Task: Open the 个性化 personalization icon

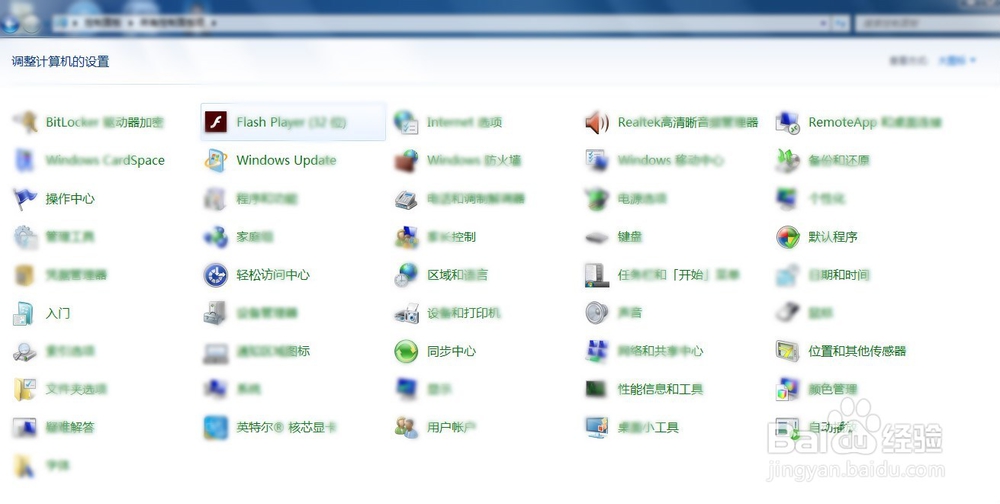Action: click(x=788, y=198)
